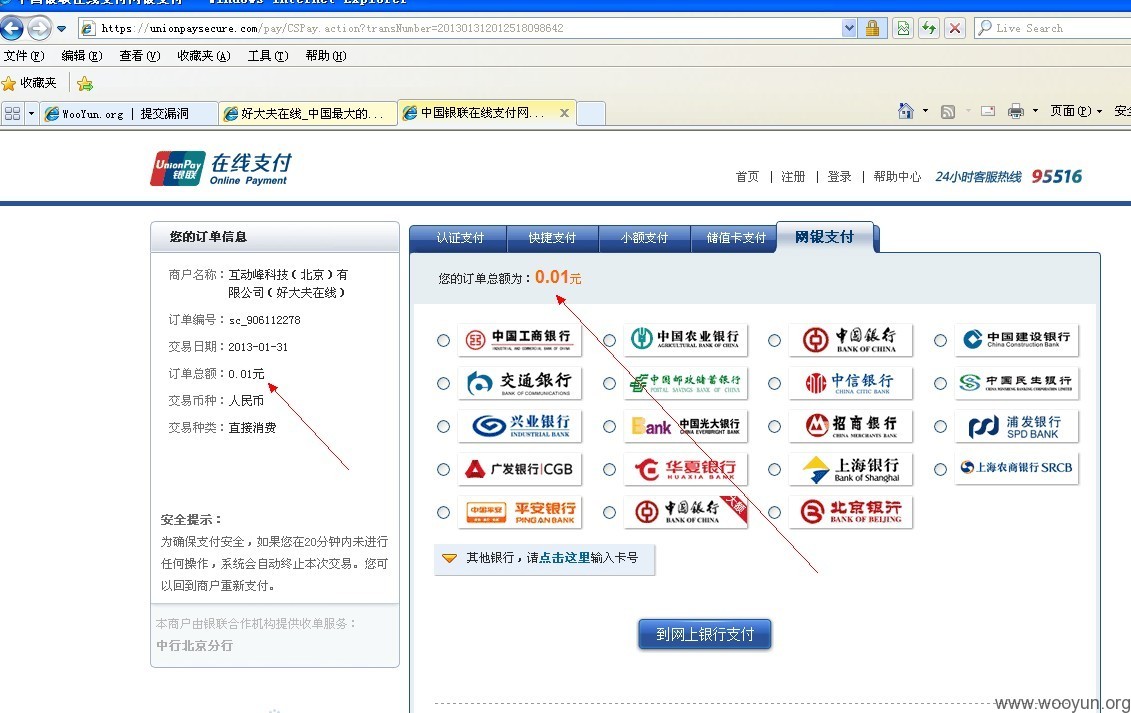
Task: Switch to the 快捷支付 tab
Action: click(x=552, y=238)
